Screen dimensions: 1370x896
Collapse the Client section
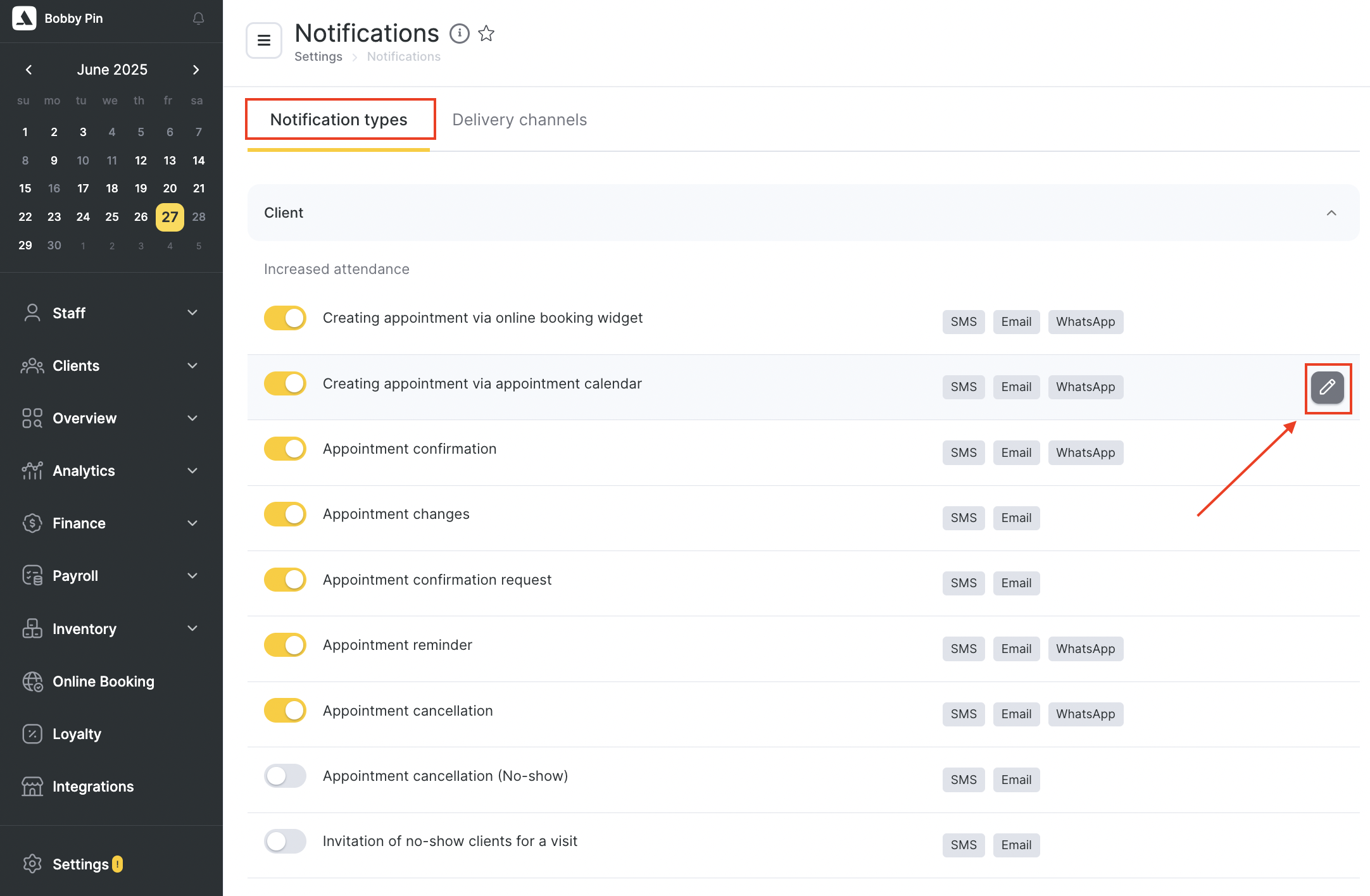tap(1331, 213)
